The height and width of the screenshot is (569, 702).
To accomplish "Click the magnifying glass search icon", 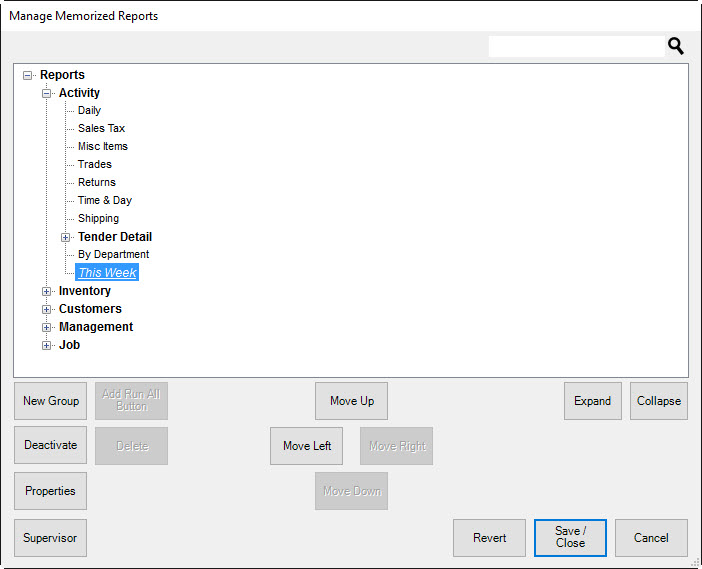I will (x=676, y=46).
